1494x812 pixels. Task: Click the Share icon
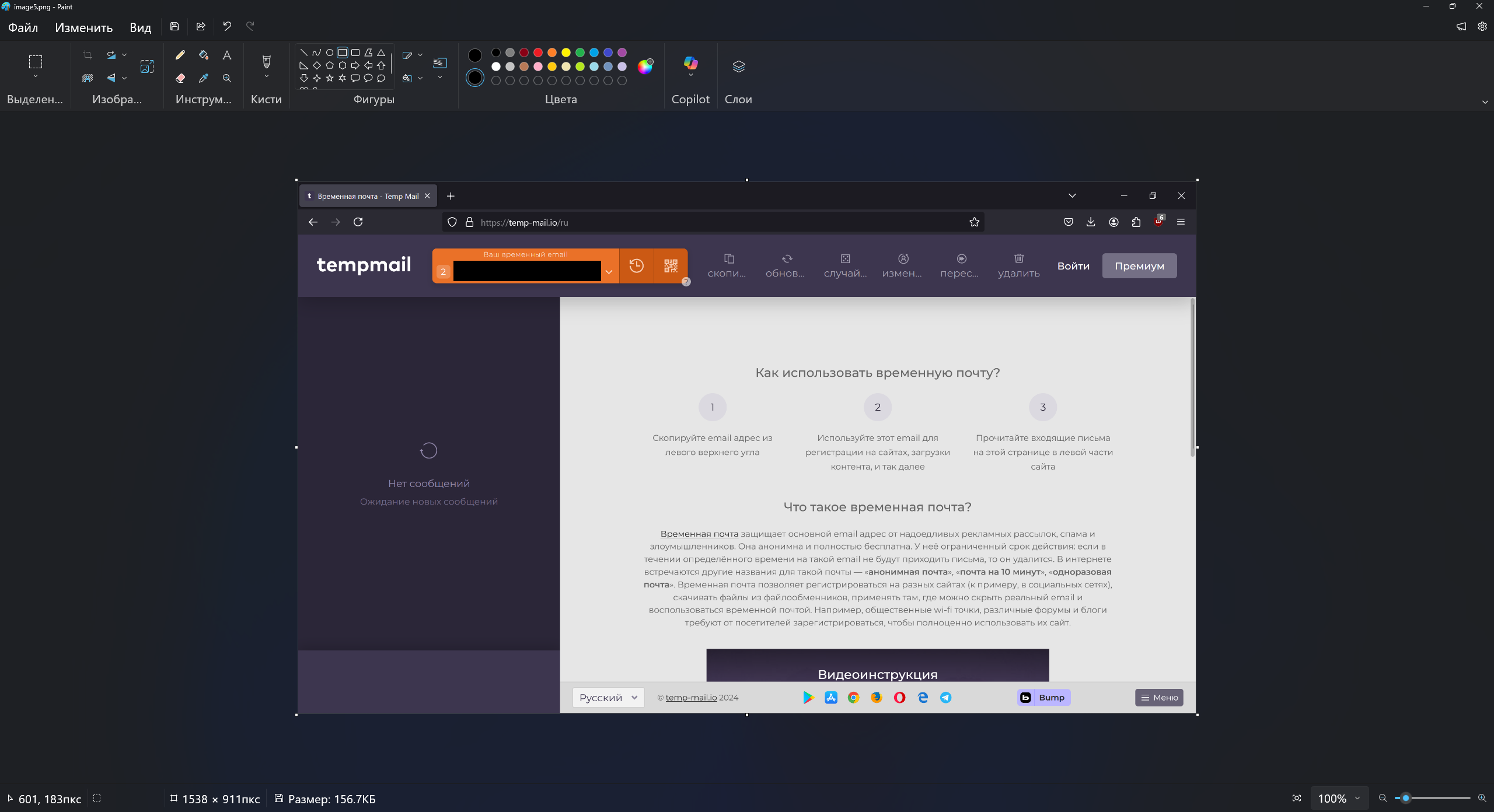point(201,26)
